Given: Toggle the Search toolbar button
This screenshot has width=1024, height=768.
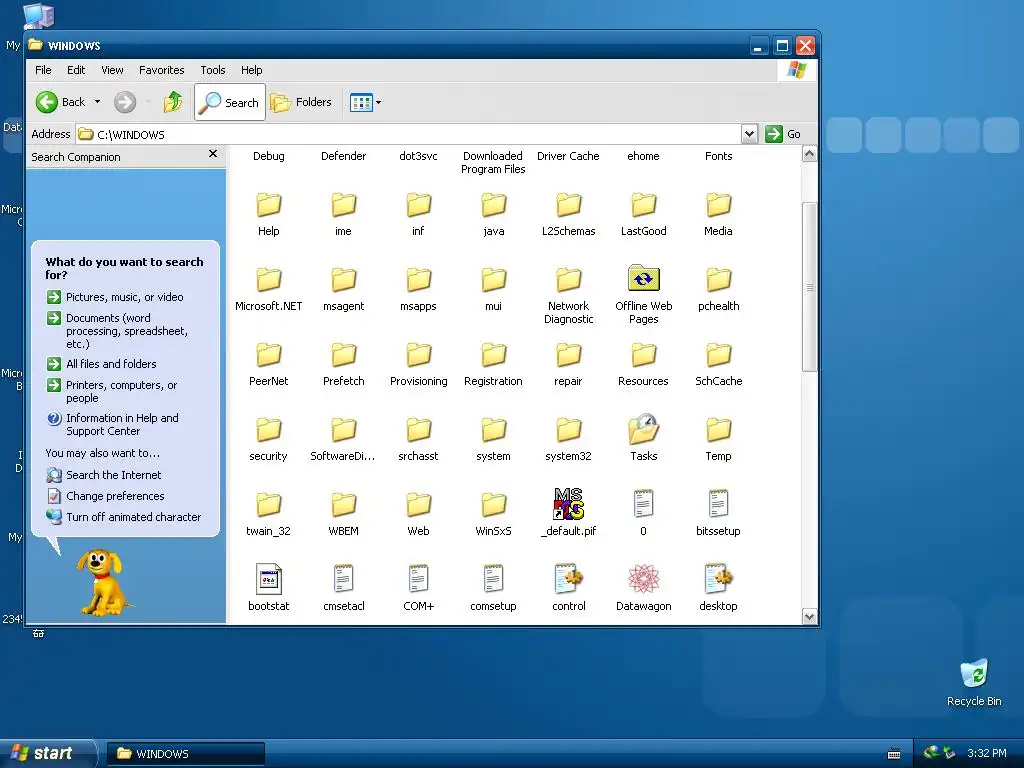Looking at the screenshot, I should point(230,102).
